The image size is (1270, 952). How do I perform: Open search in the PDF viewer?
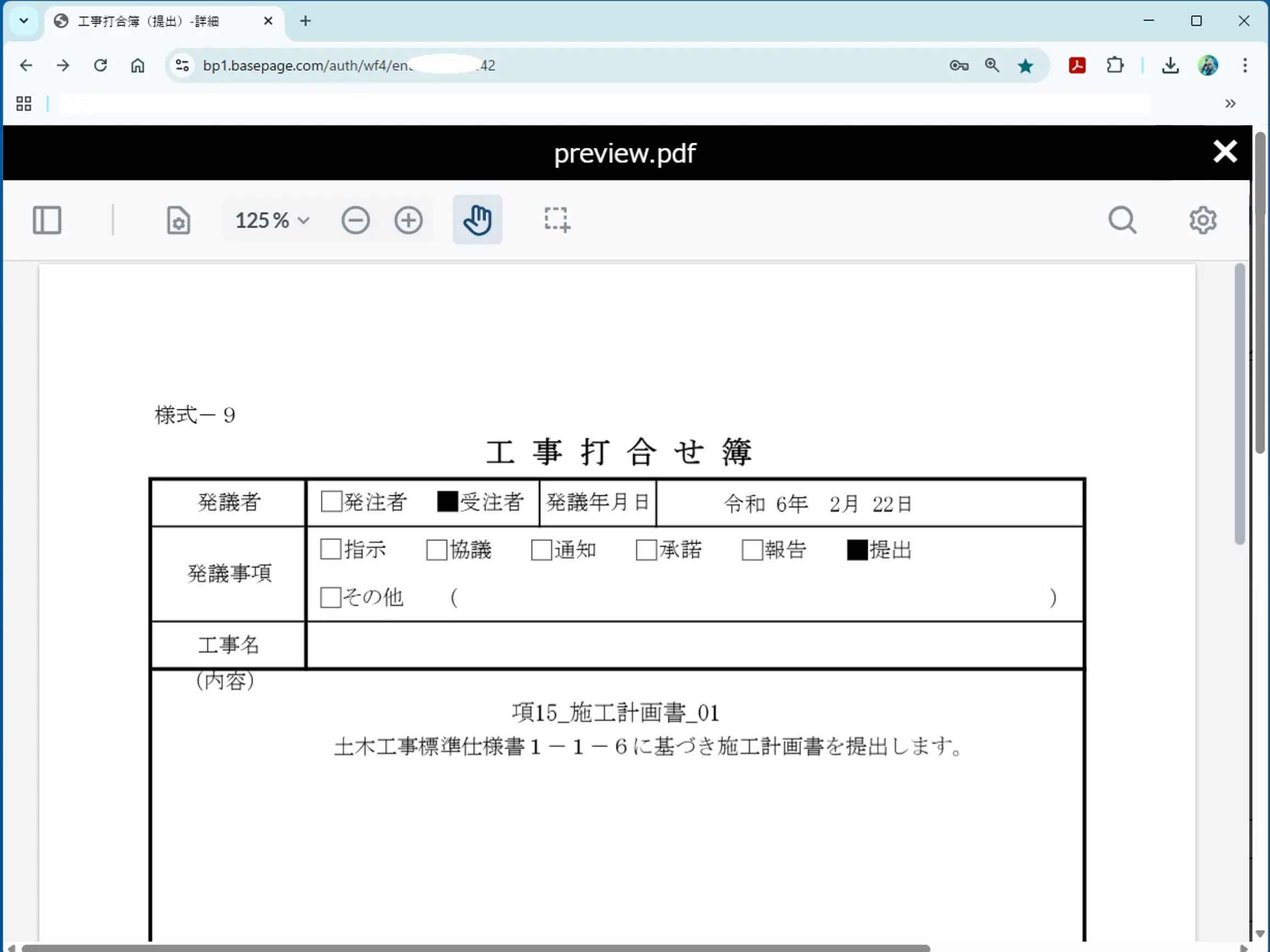pyautogui.click(x=1122, y=220)
